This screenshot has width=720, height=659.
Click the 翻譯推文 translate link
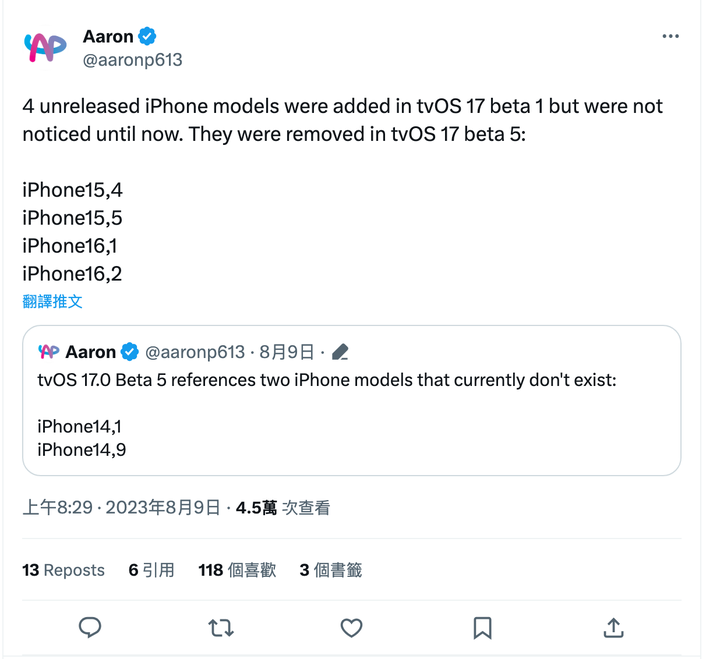click(52, 301)
